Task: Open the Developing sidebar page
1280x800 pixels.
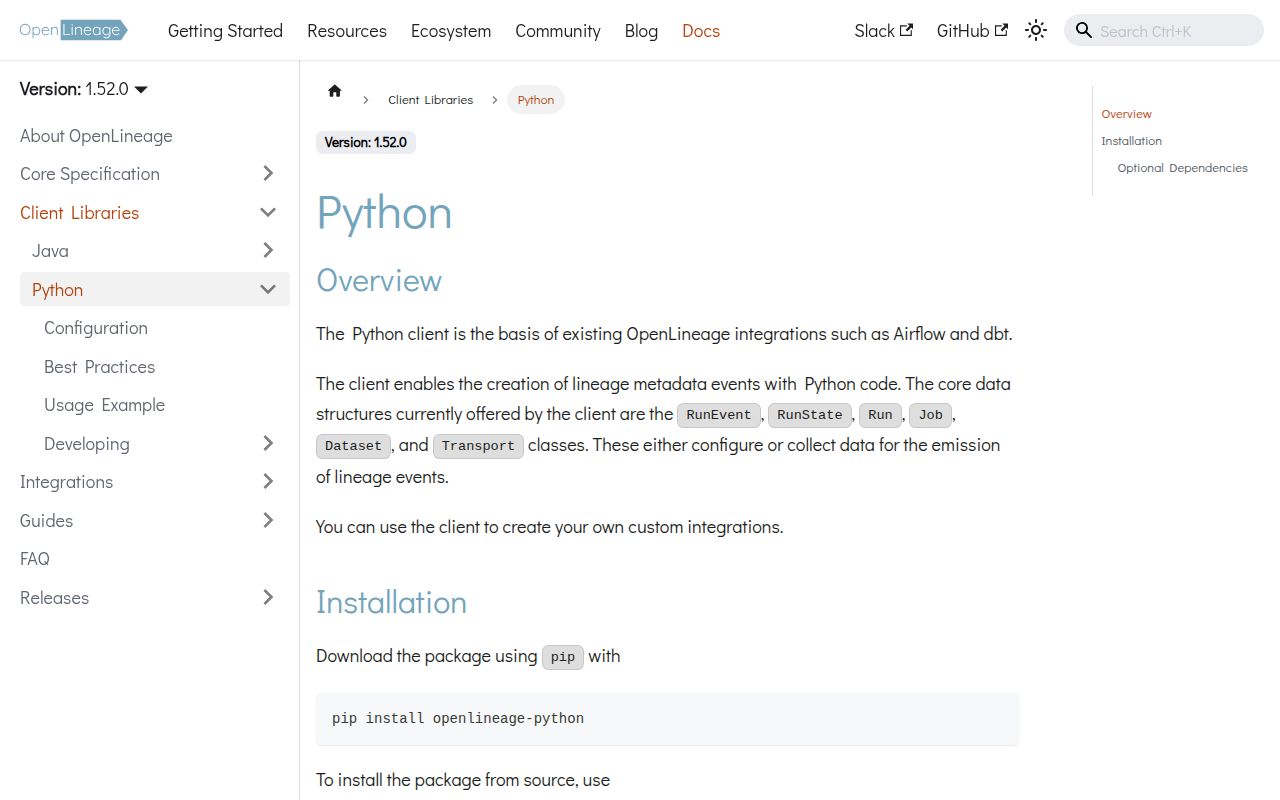Action: (87, 444)
